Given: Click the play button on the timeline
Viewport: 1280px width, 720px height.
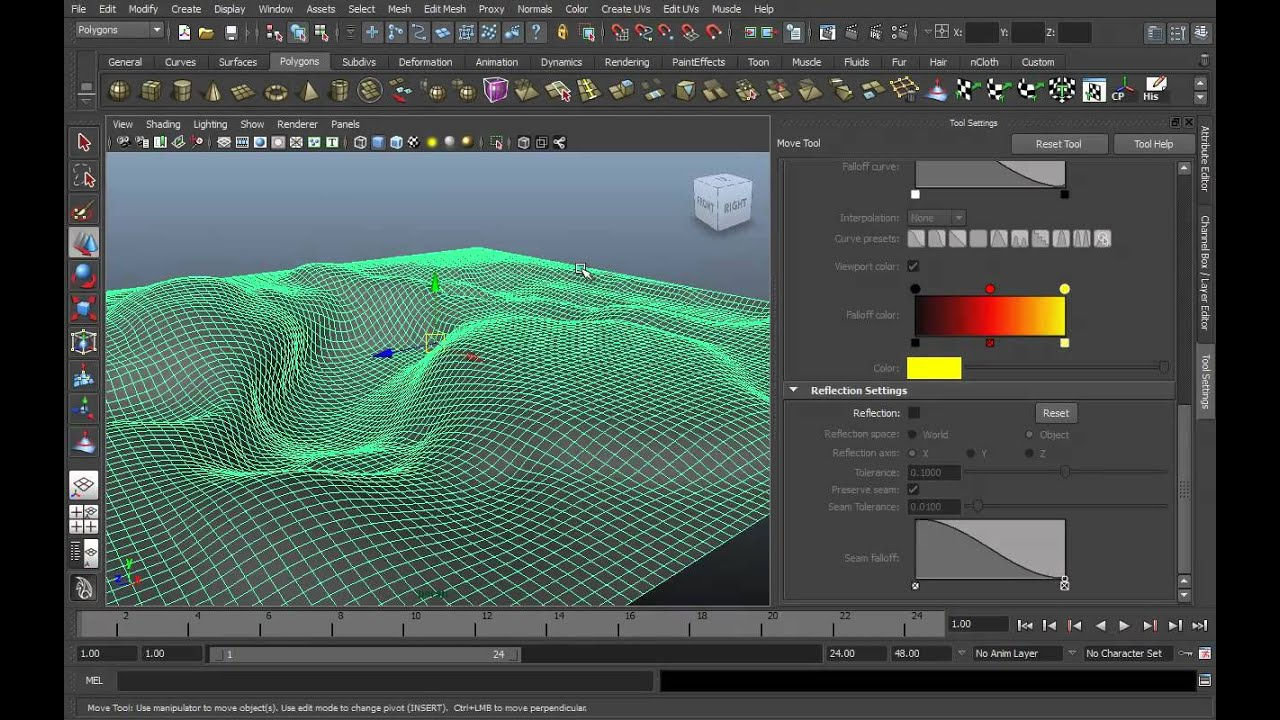Looking at the screenshot, I should 1124,625.
